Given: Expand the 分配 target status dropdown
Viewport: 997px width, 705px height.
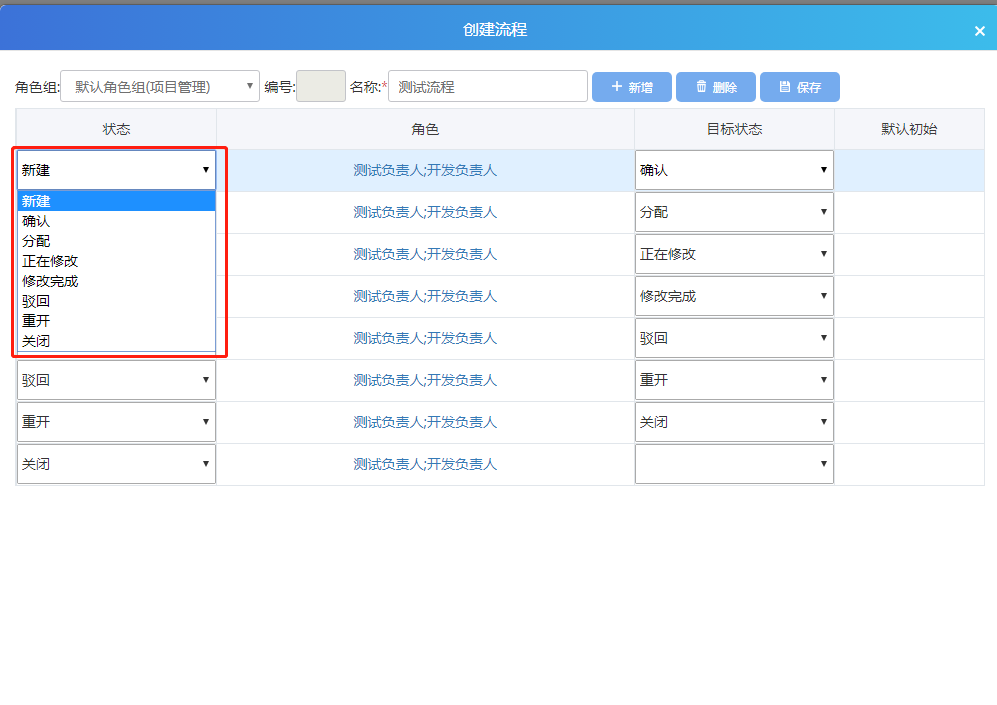Looking at the screenshot, I should tap(734, 212).
